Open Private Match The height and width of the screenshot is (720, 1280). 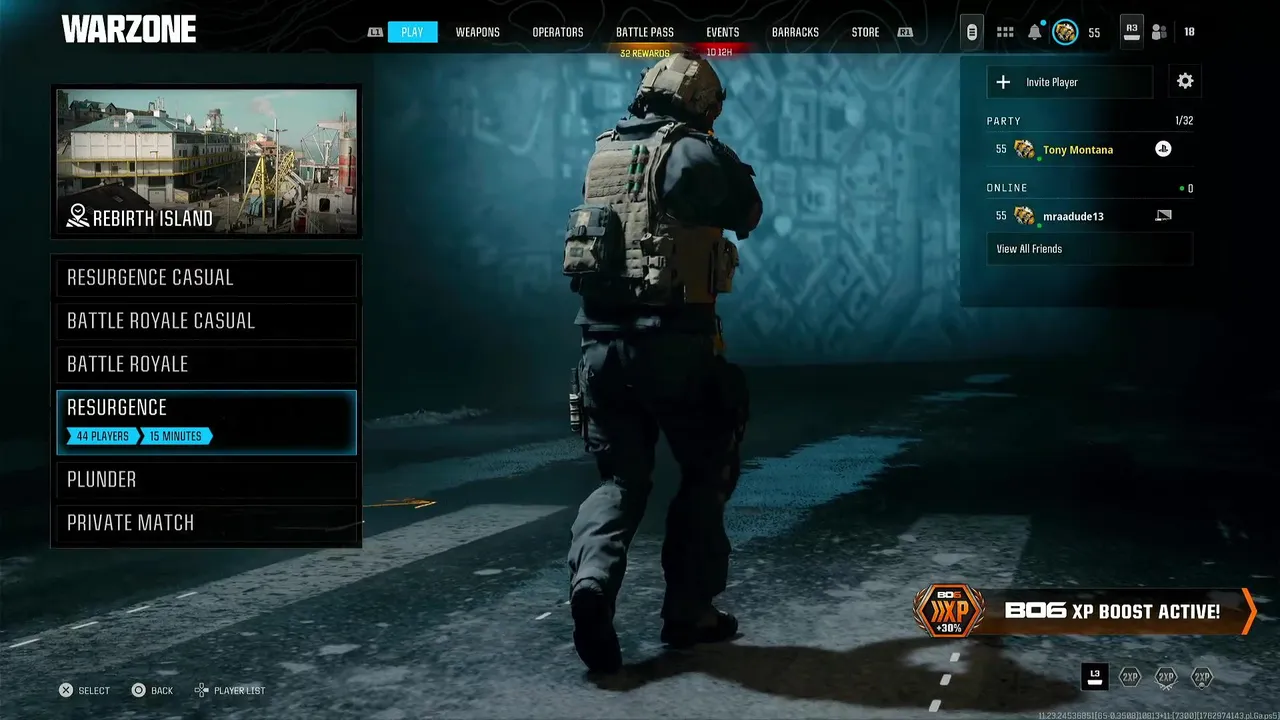[207, 523]
